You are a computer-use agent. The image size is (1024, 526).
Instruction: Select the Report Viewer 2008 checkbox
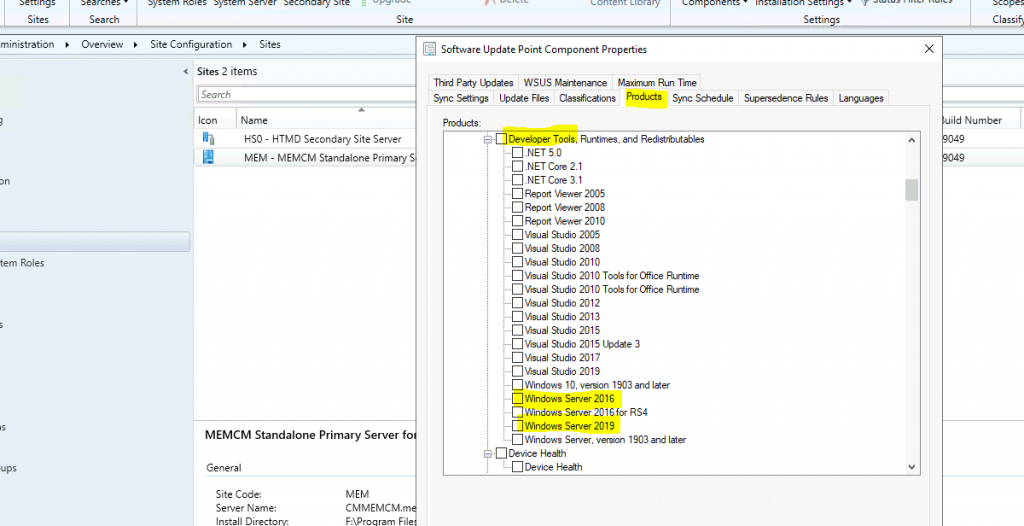pyautogui.click(x=517, y=208)
